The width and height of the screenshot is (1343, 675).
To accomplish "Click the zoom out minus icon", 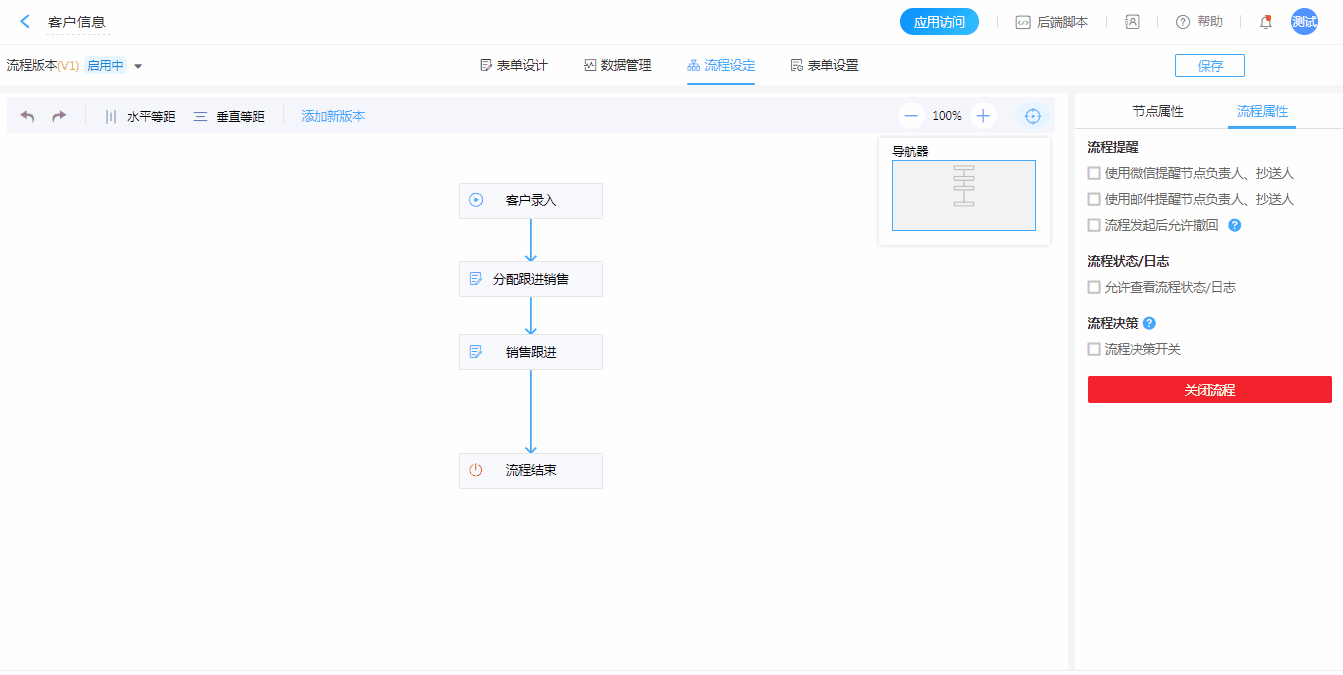I will pos(911,116).
